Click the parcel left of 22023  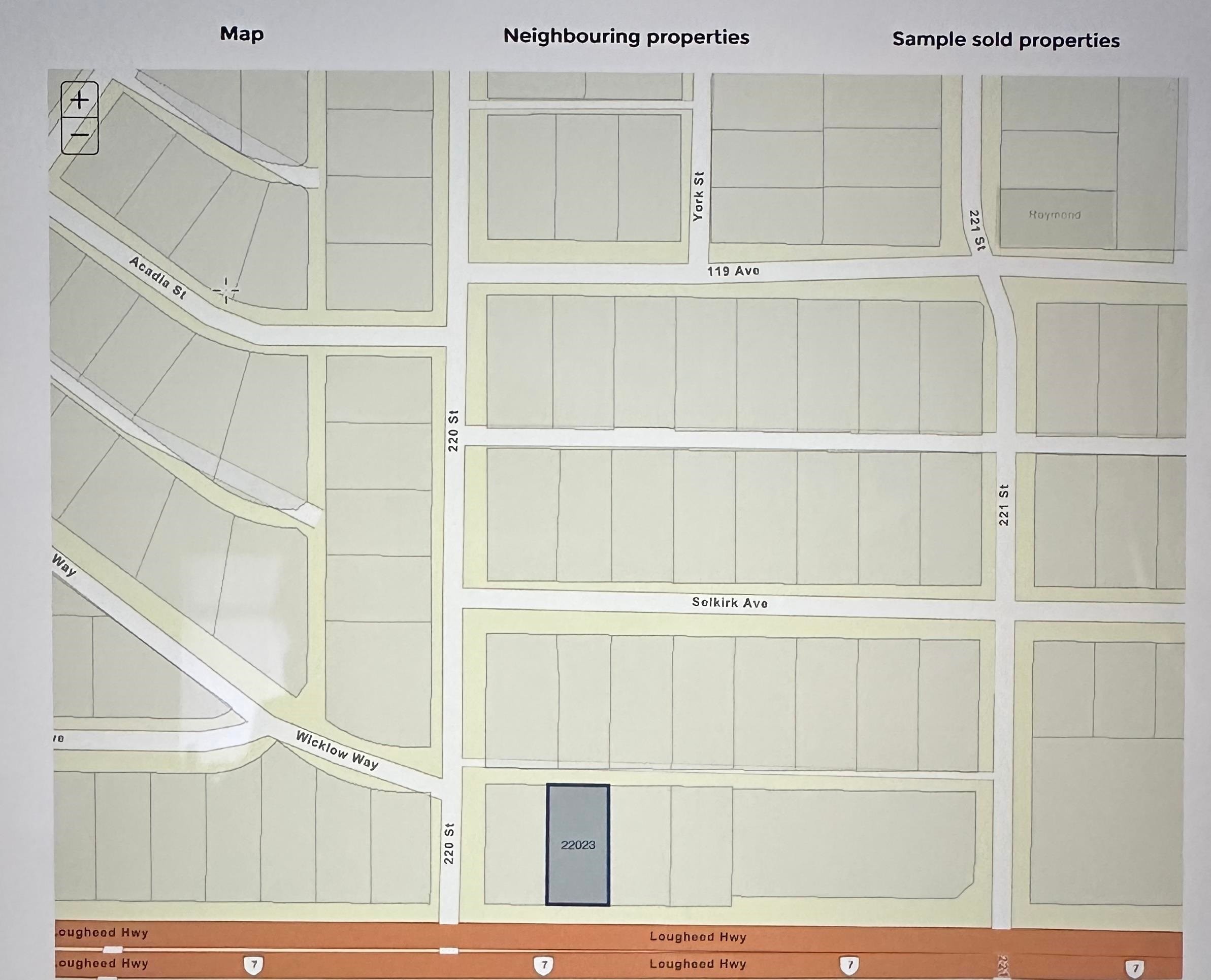pyautogui.click(x=515, y=844)
